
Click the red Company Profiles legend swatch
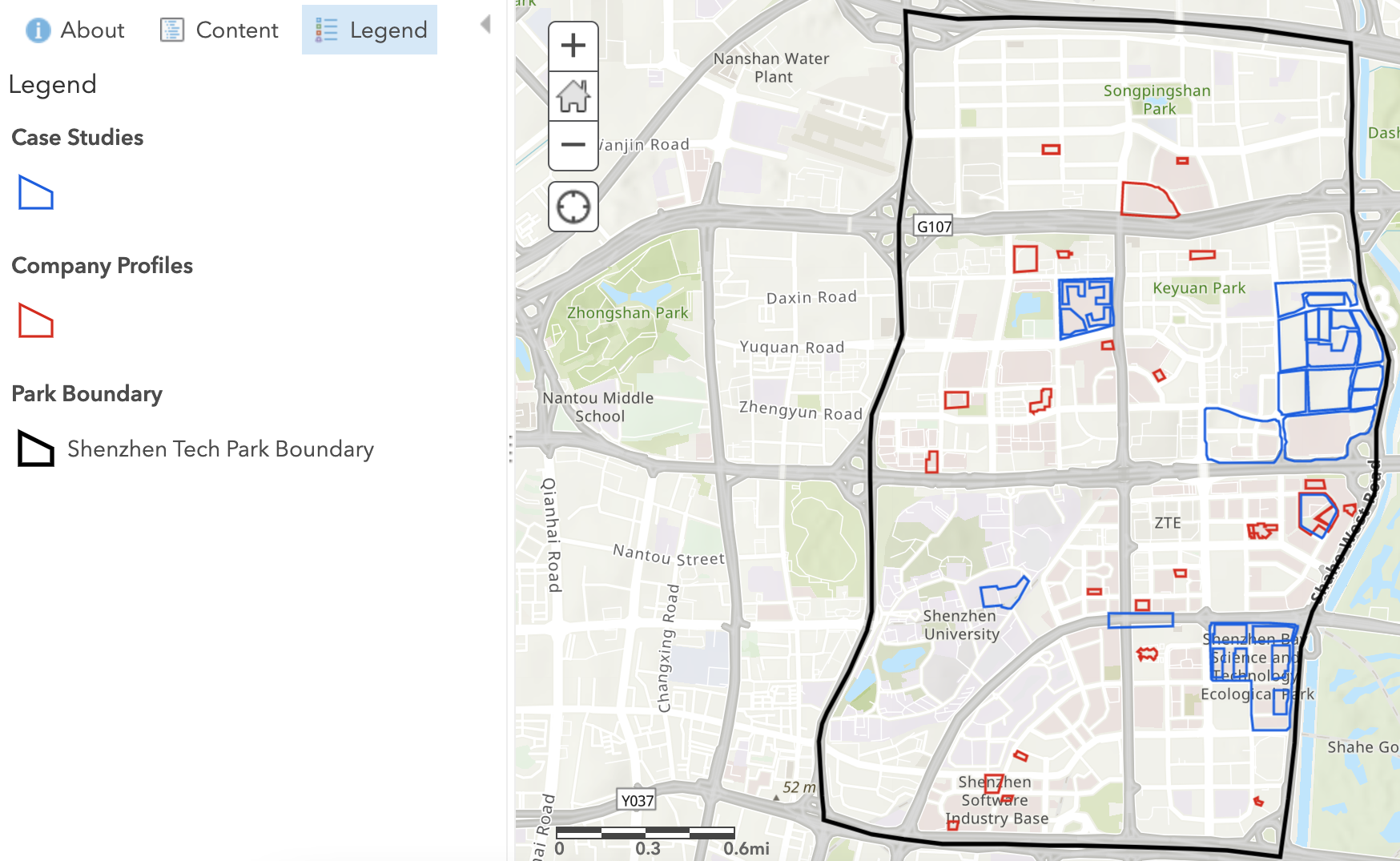tap(35, 321)
